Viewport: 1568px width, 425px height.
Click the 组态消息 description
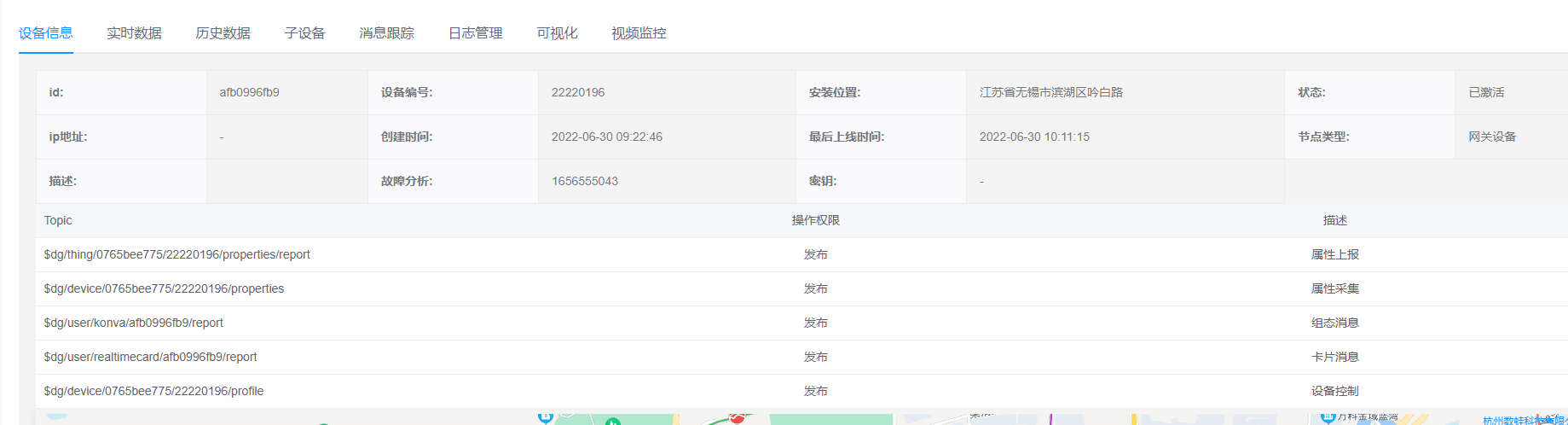coord(1335,323)
